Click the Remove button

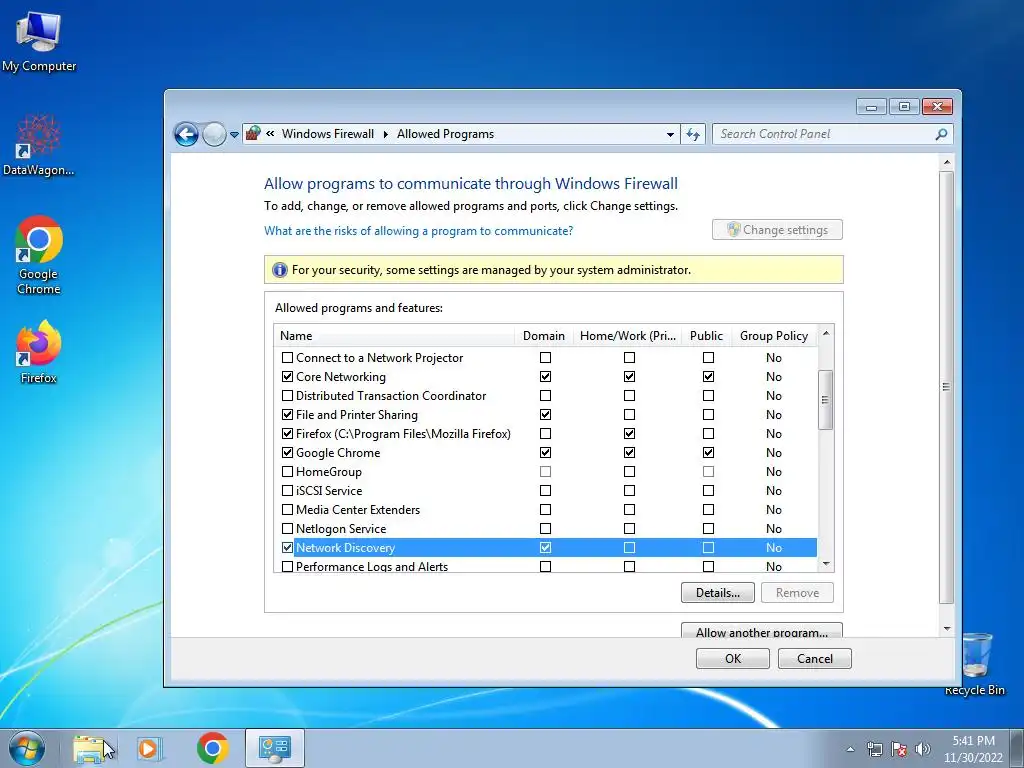coord(797,593)
